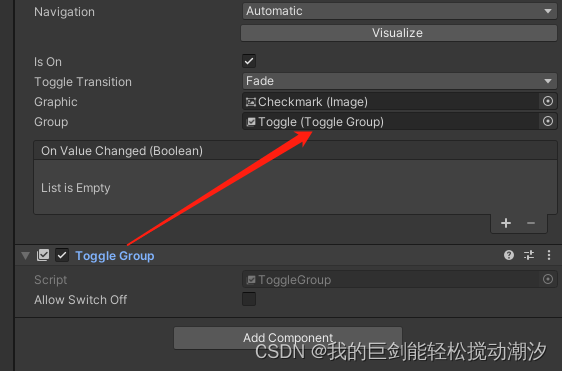
Task: Remove listener with the minus button
Action: [x=531, y=223]
